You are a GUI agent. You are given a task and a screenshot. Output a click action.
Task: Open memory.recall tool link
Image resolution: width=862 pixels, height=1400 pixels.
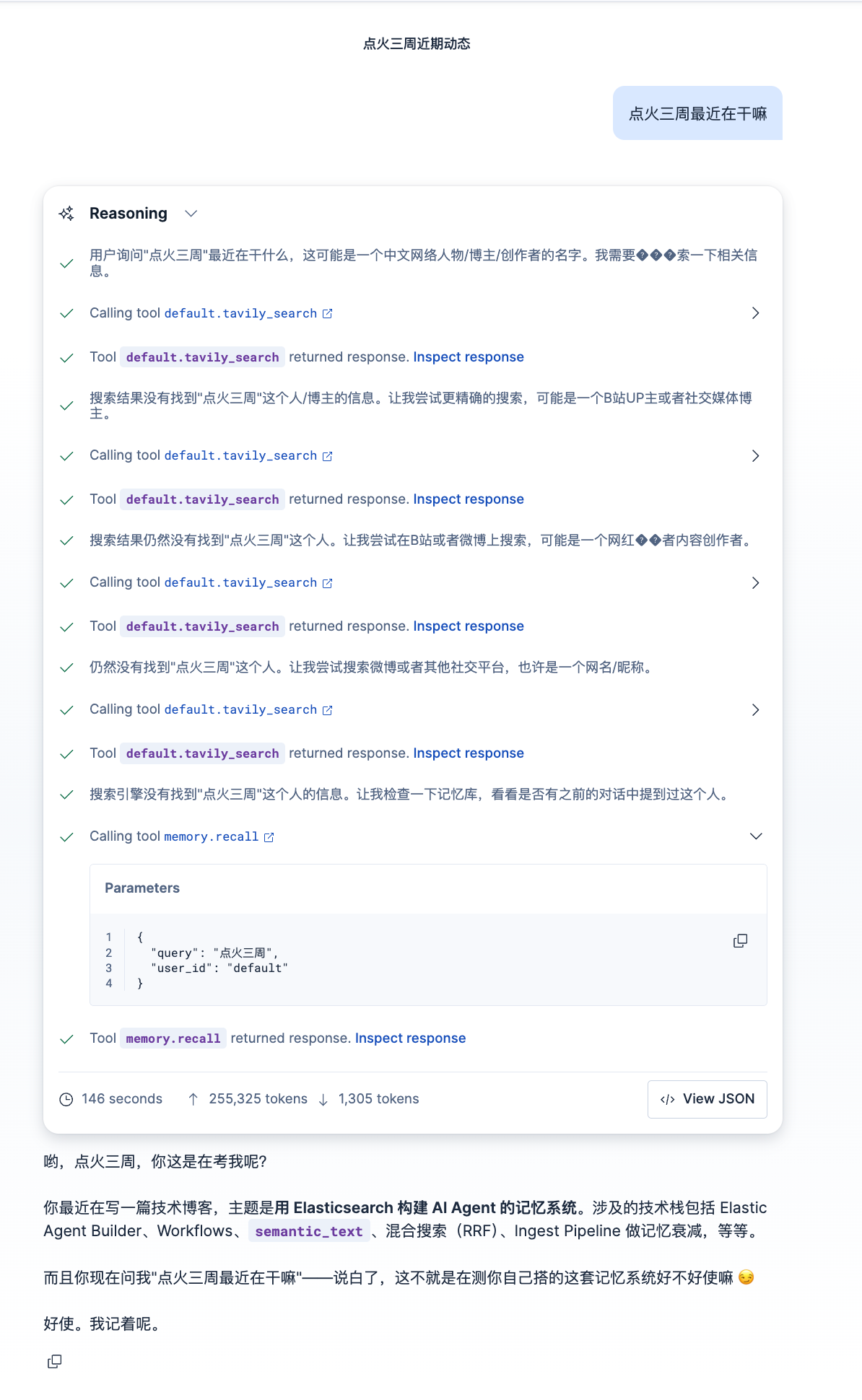click(x=211, y=837)
